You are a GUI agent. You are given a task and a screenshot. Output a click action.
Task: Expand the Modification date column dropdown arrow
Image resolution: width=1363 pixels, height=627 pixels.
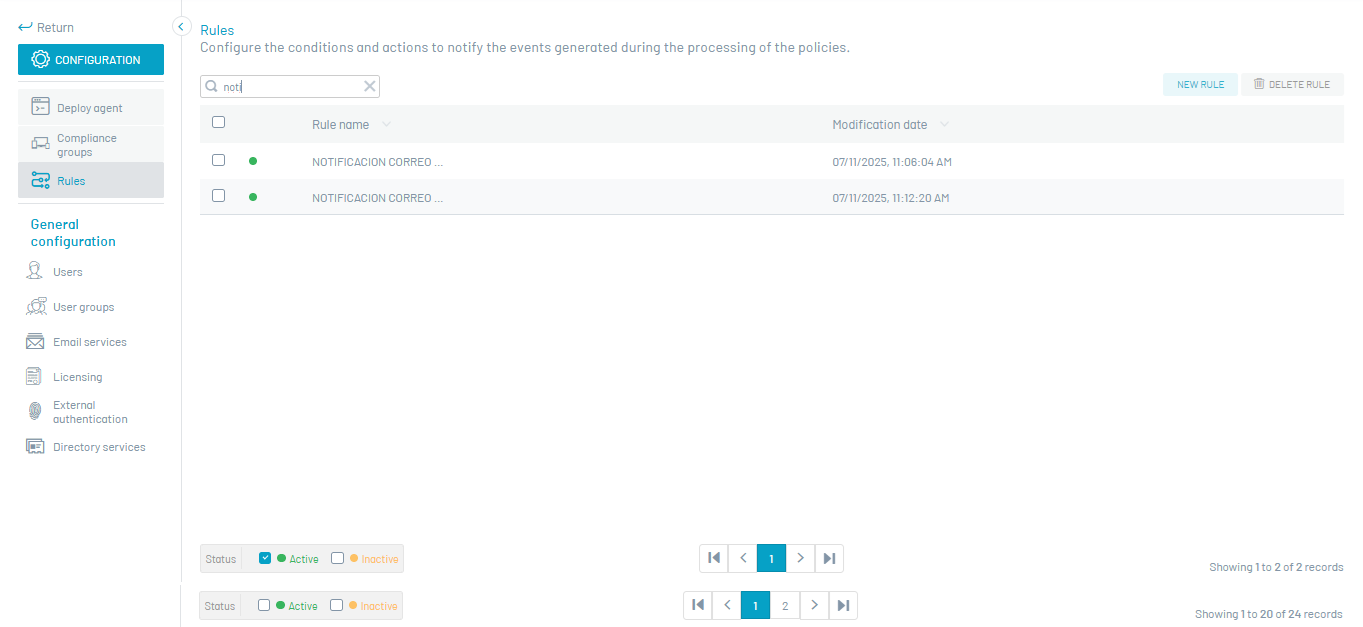[944, 125]
